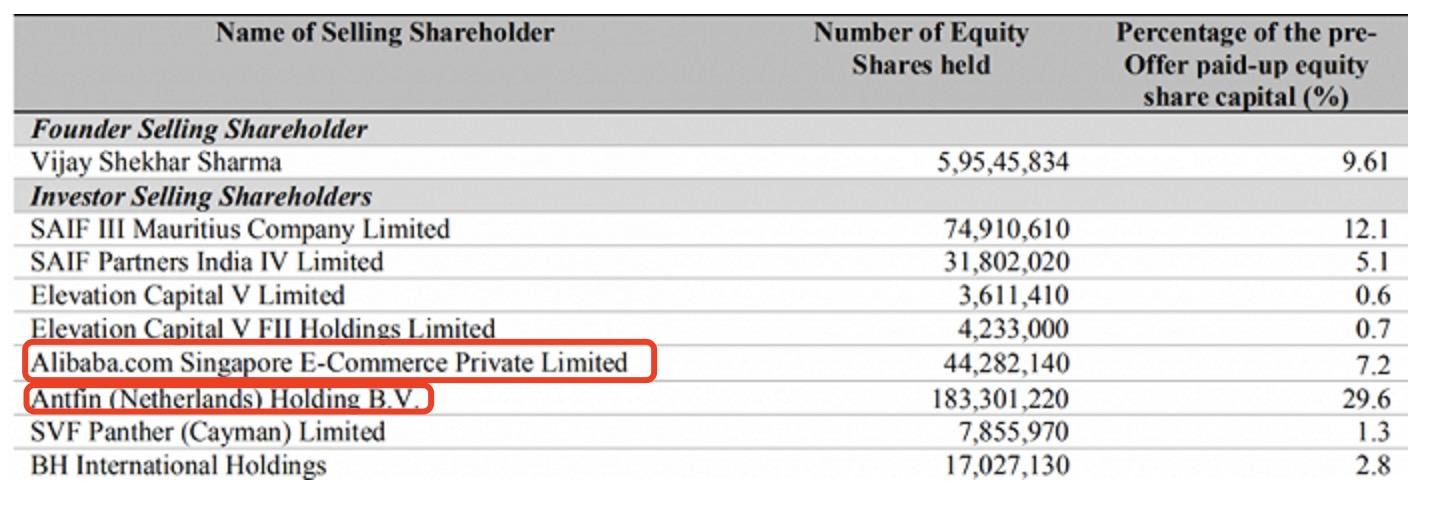Select the "Founder Selling Shareholder" section heading

coord(199,129)
